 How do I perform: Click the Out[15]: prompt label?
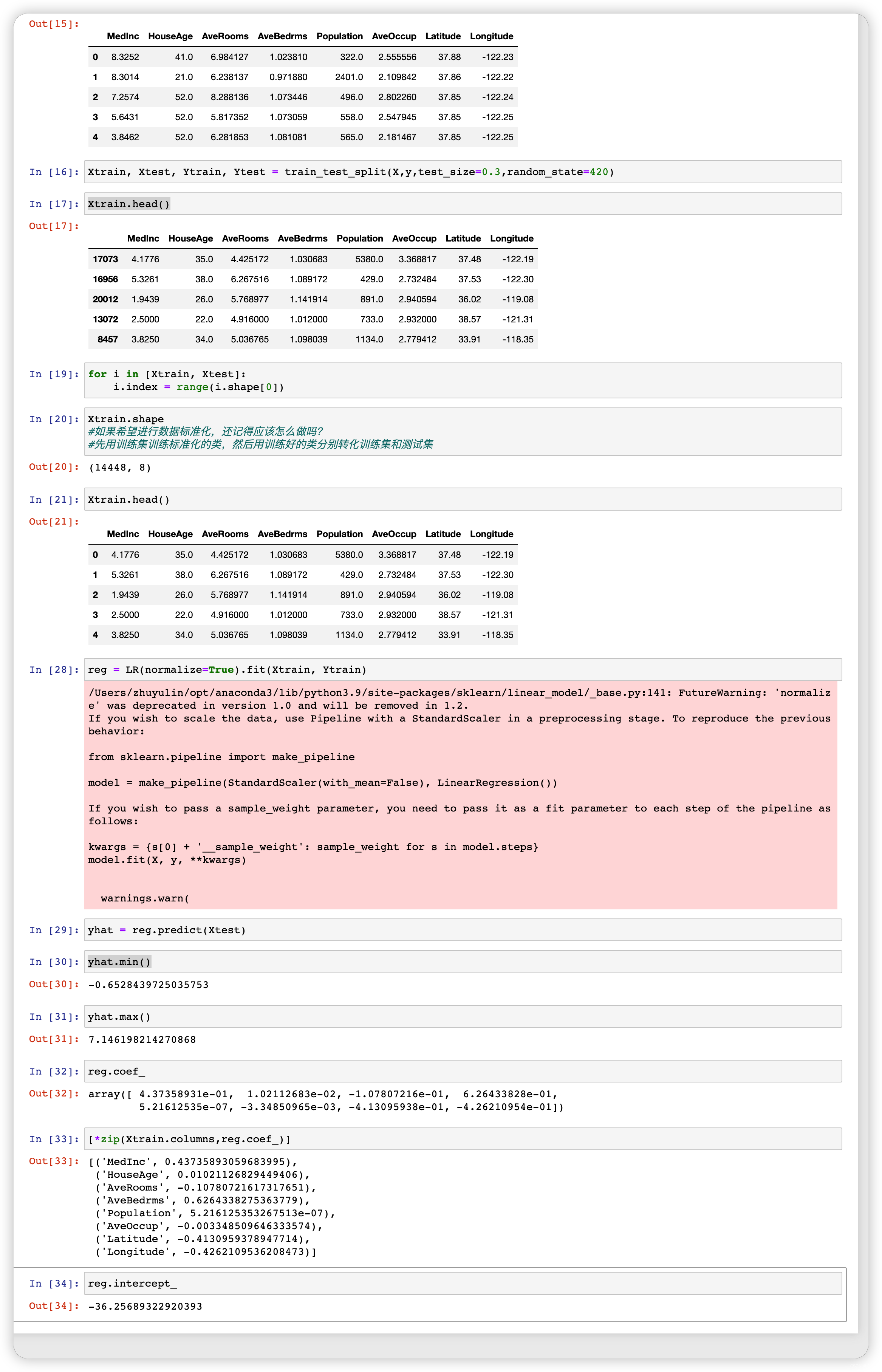tap(54, 23)
